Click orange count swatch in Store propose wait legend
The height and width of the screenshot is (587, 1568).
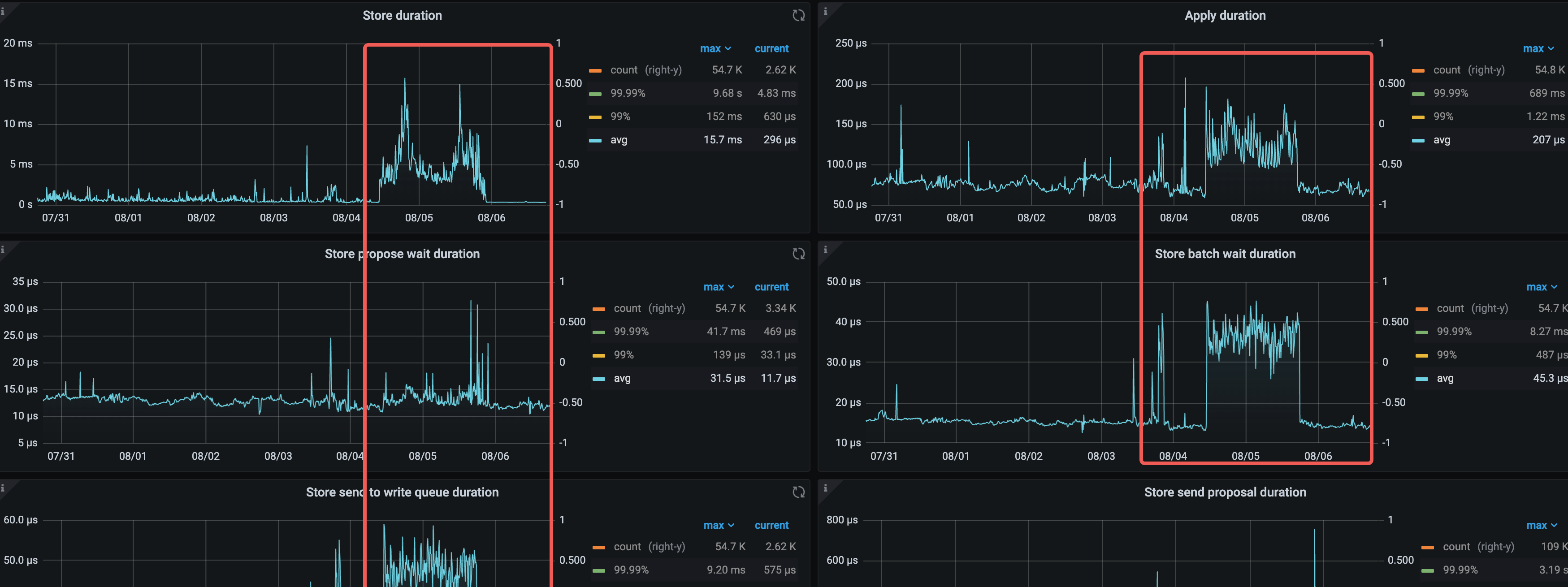click(x=599, y=309)
